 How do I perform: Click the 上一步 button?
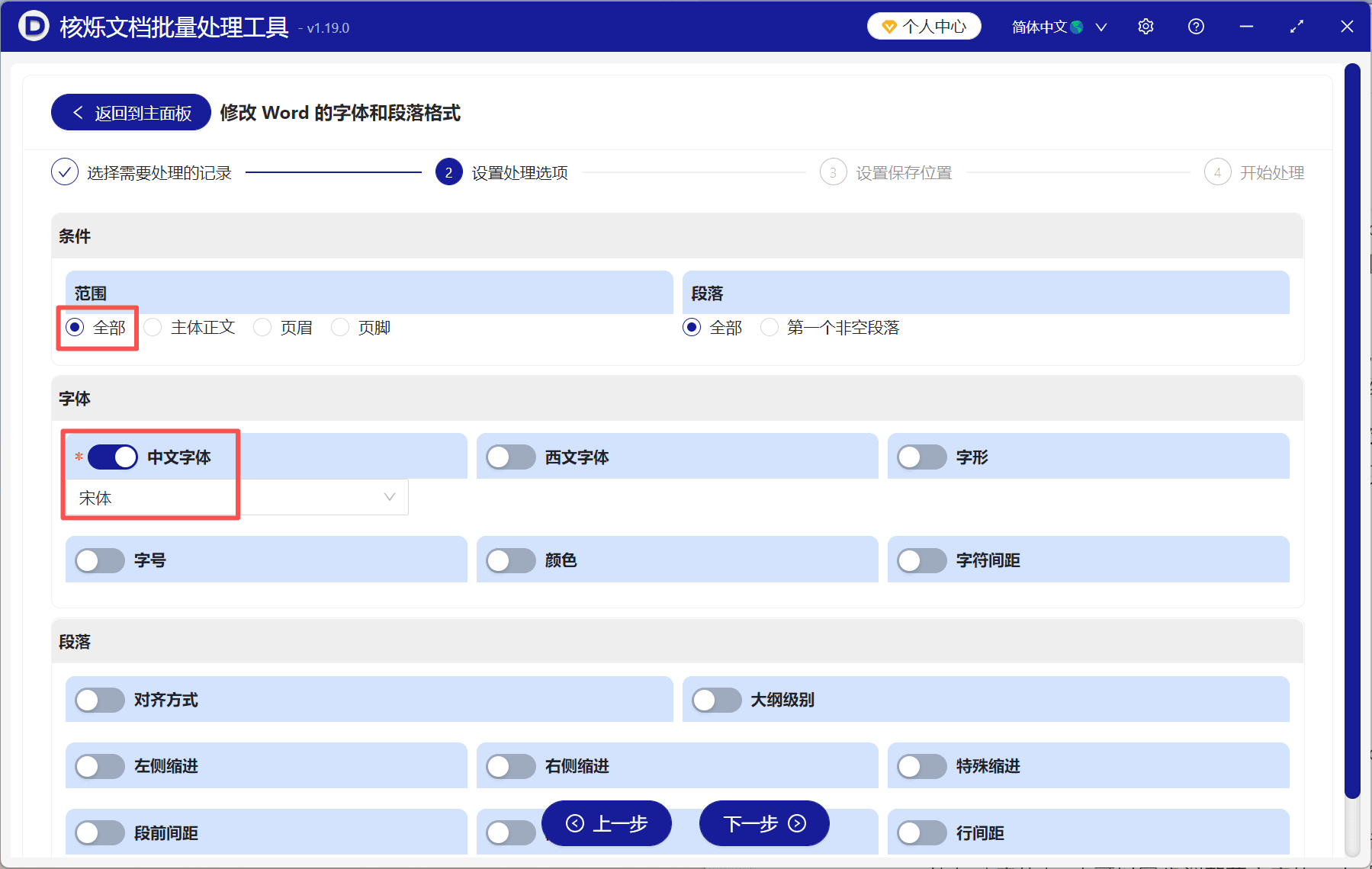pos(606,823)
